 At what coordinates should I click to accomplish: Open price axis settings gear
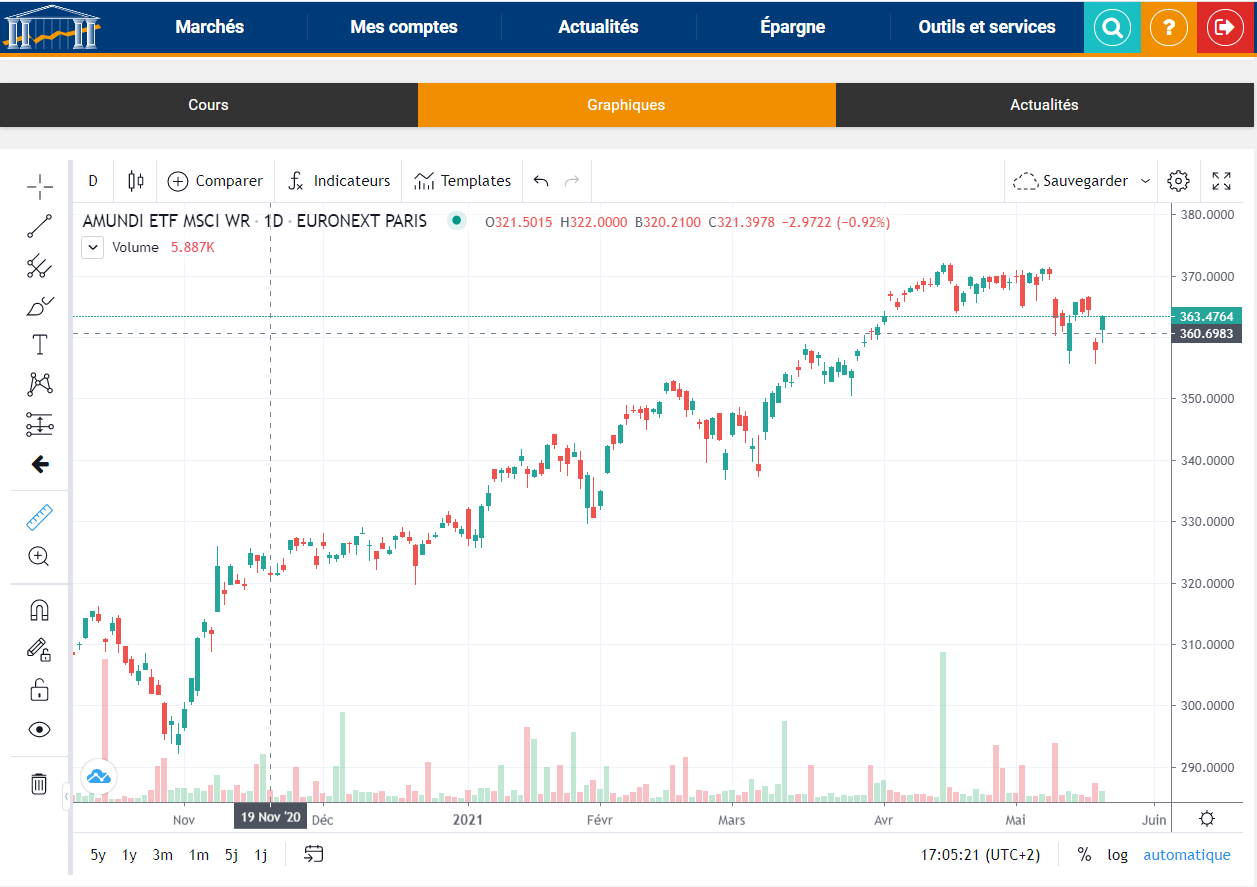point(1207,819)
